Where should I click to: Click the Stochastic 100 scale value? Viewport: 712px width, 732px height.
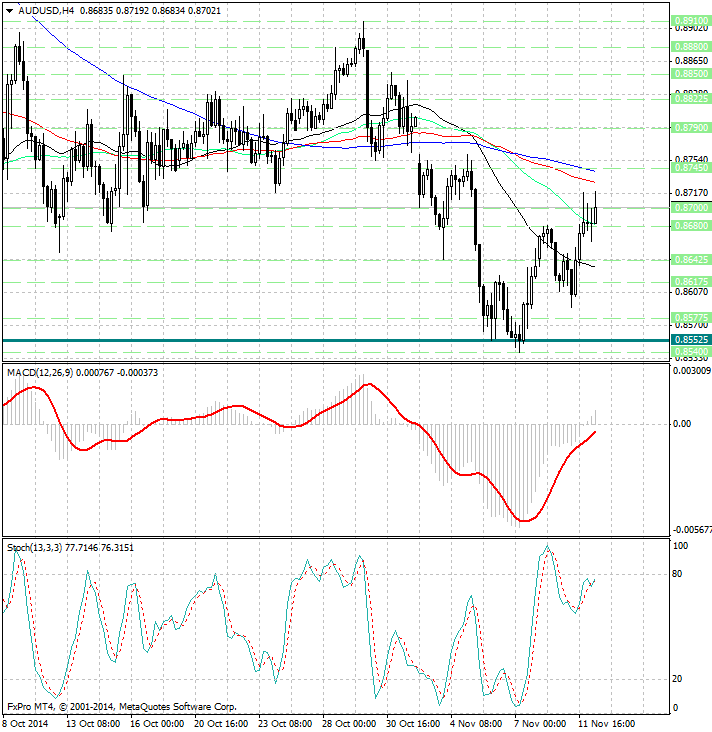pos(681,546)
